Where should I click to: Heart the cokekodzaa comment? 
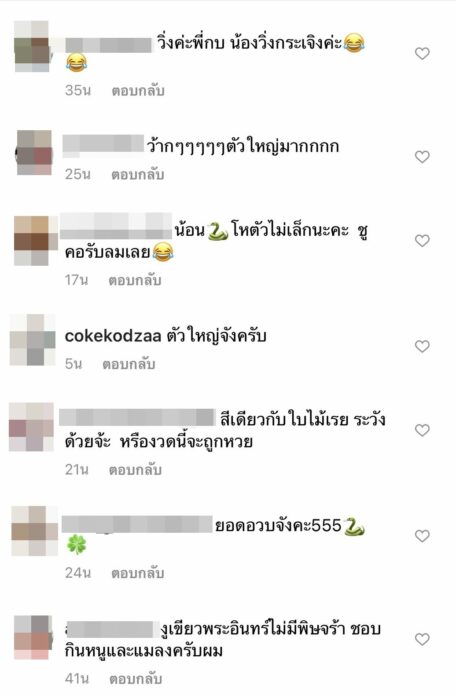tap(422, 346)
